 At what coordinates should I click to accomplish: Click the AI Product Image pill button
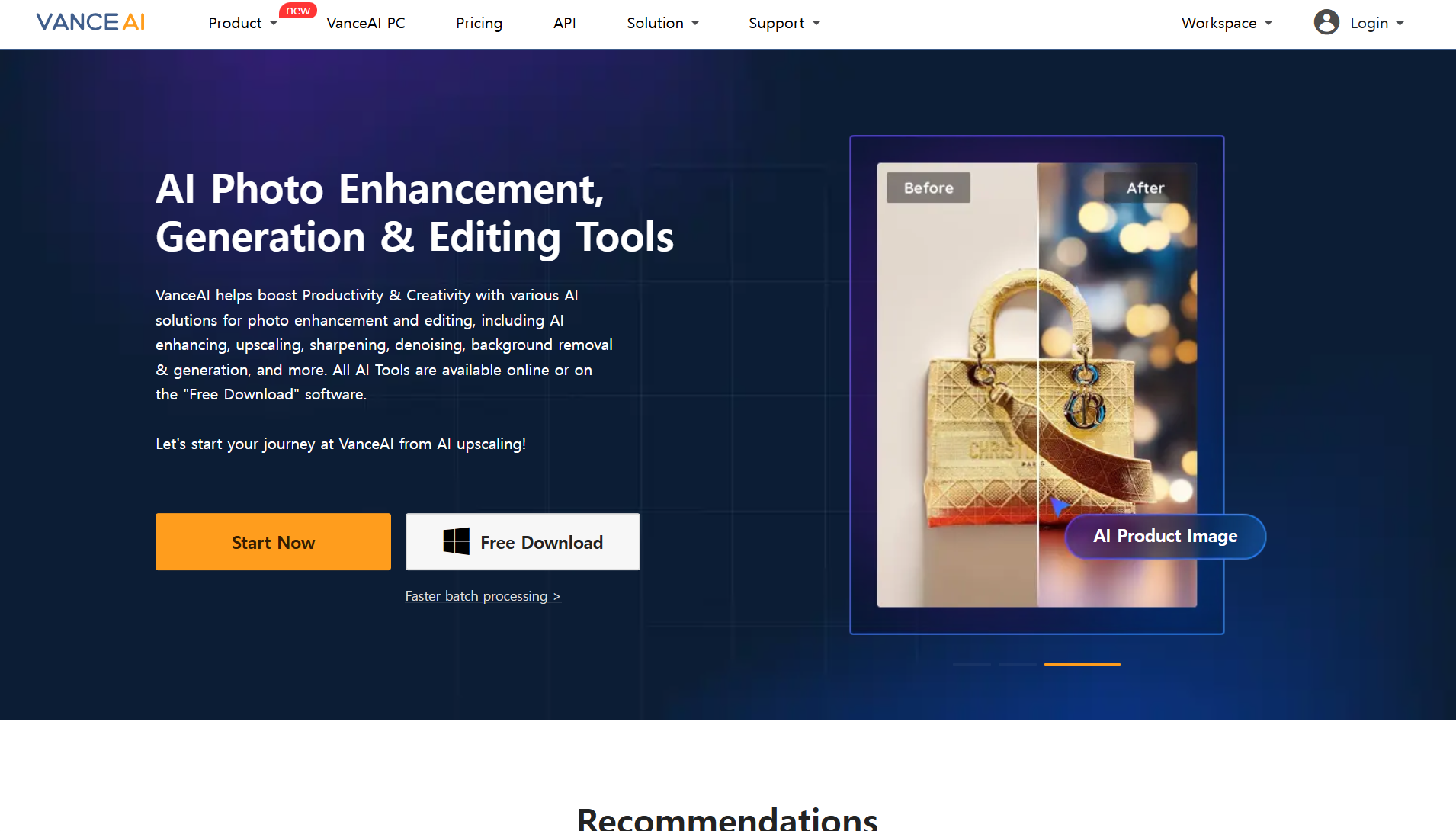pos(1165,536)
